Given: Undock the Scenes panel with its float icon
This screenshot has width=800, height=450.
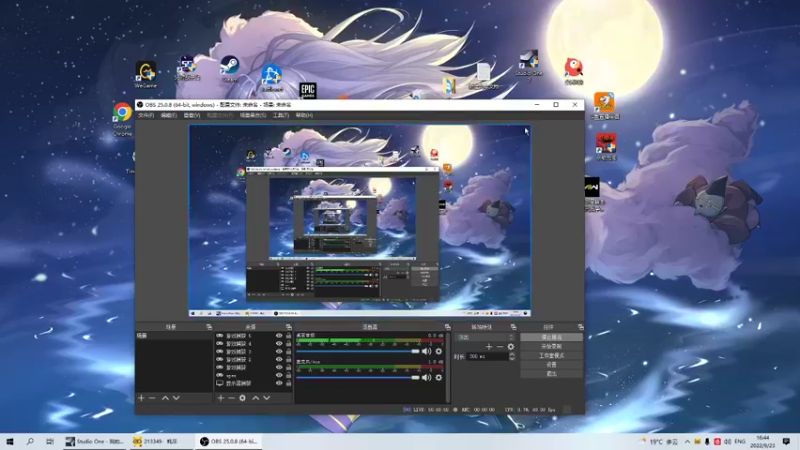Looking at the screenshot, I should coord(209,327).
